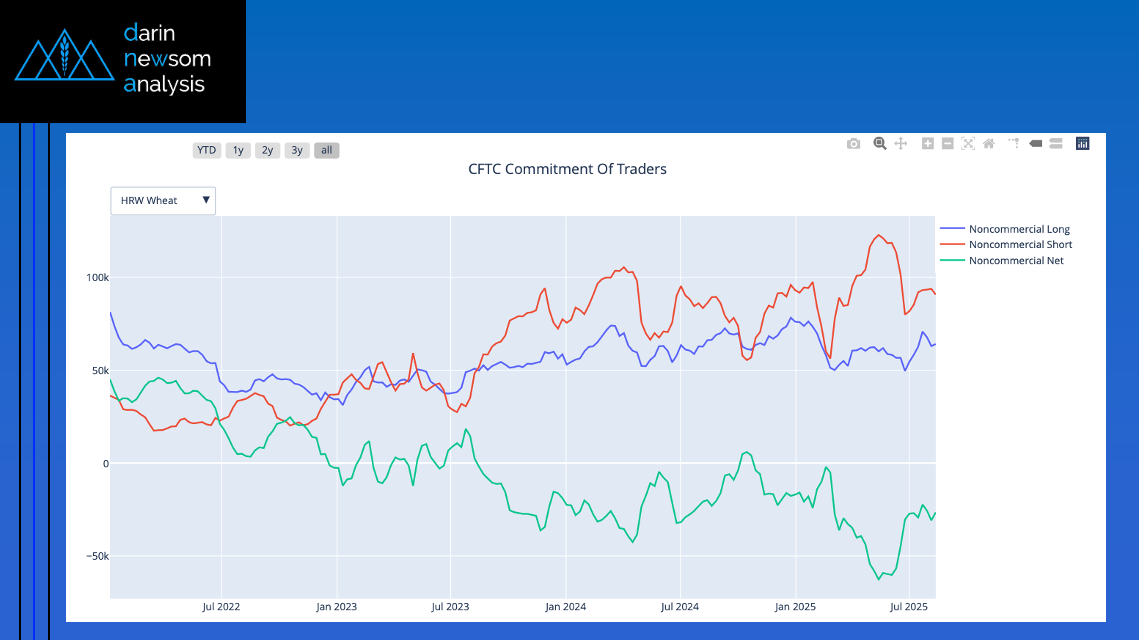Select the YTD range button
Screen dimensions: 1139x640
point(206,151)
